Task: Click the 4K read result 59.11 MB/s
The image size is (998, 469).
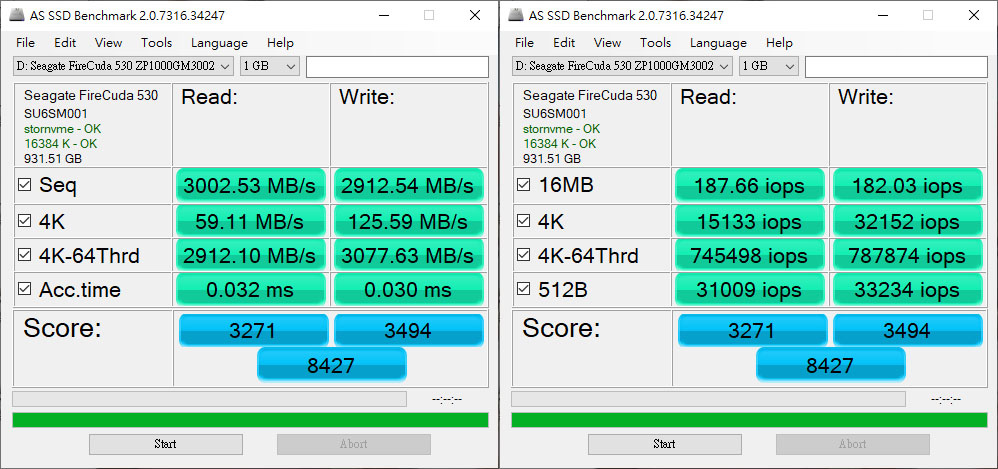Action: click(x=250, y=221)
